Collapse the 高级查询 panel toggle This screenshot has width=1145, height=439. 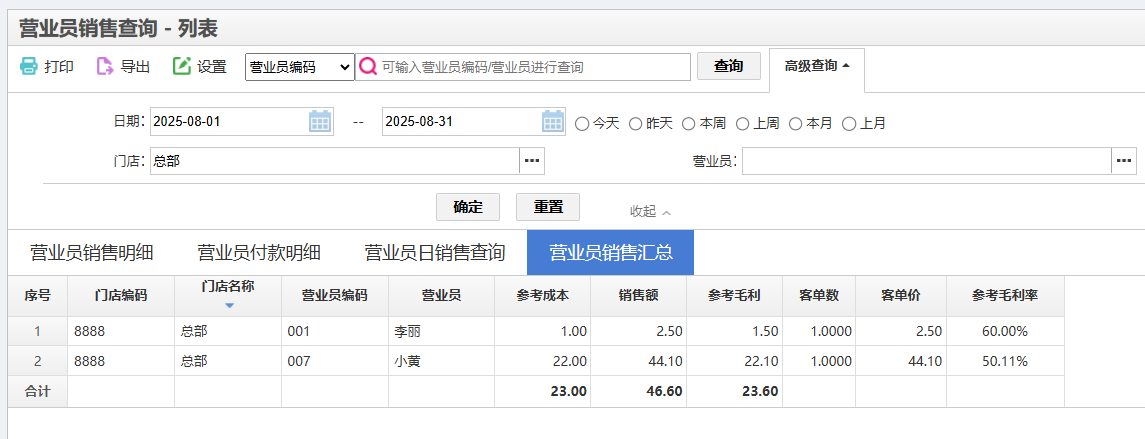click(816, 67)
